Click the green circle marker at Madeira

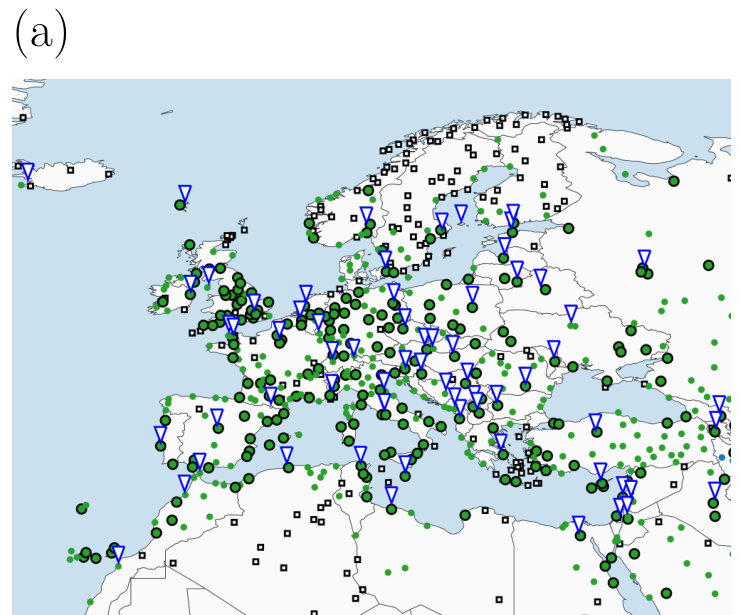pyautogui.click(x=81, y=509)
